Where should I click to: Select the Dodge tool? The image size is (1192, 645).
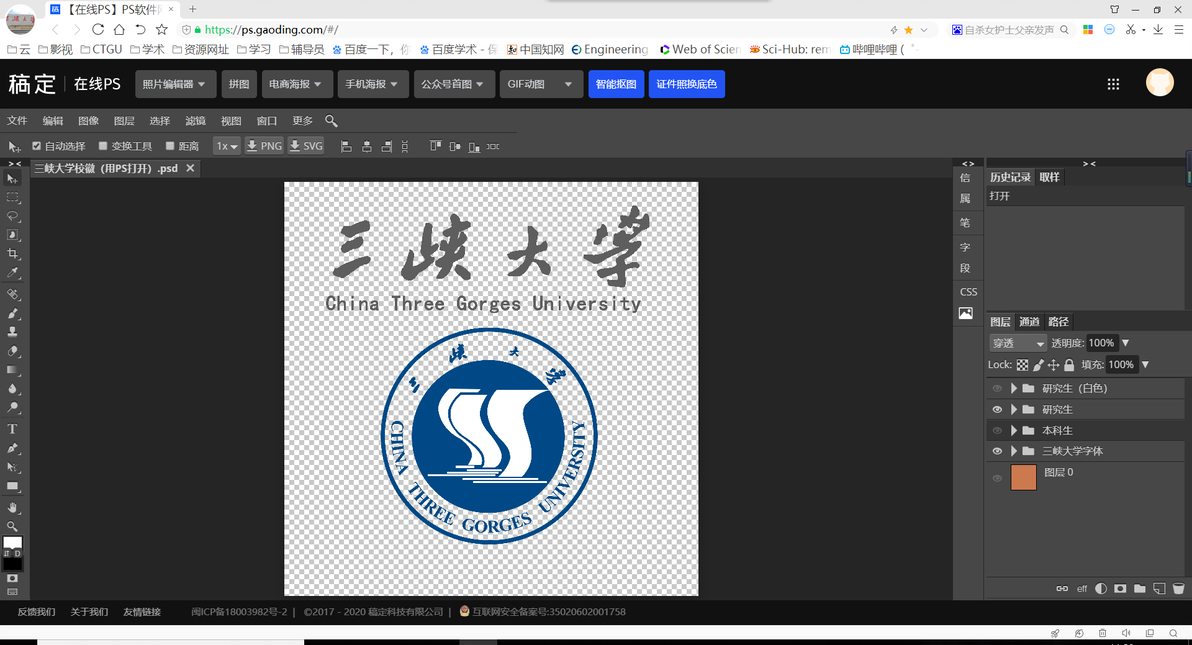point(12,408)
